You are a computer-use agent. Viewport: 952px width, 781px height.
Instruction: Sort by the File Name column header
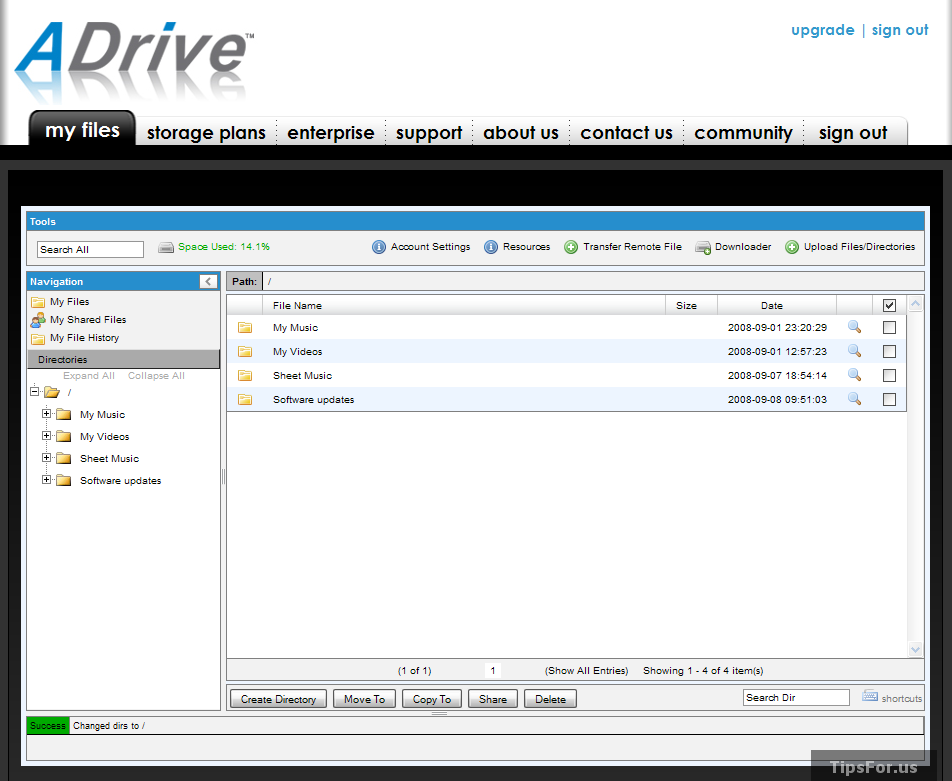(x=464, y=305)
